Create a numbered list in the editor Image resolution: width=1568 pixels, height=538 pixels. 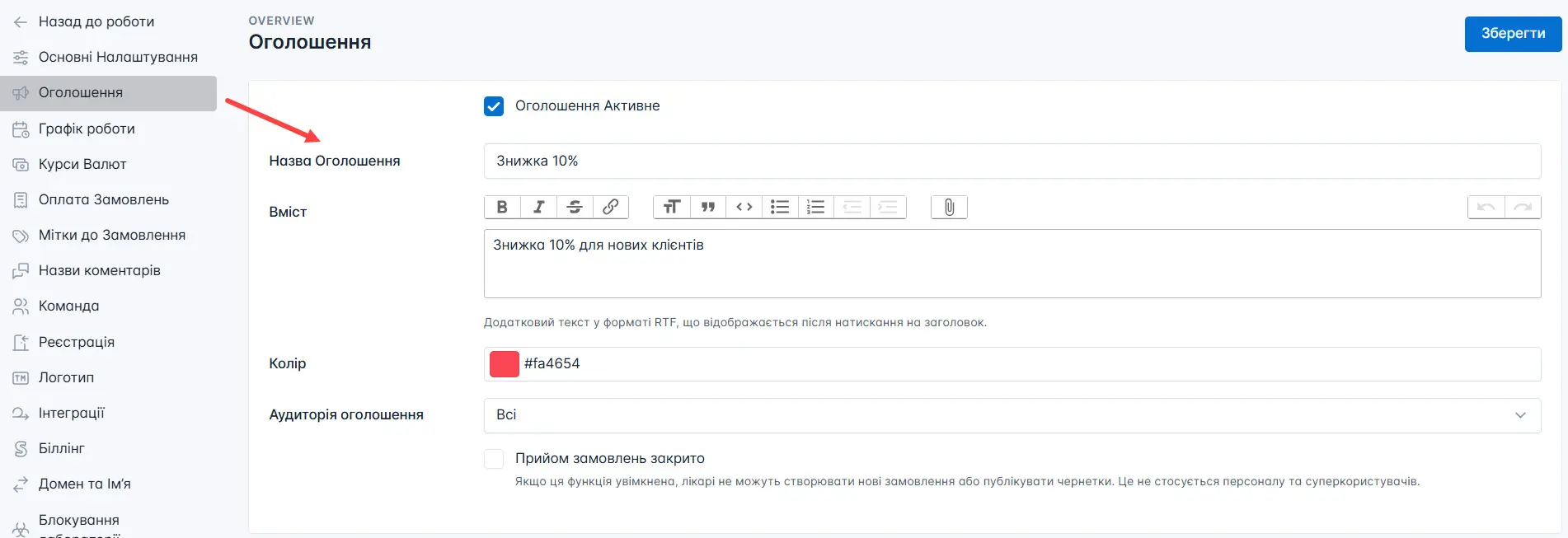tap(816, 207)
